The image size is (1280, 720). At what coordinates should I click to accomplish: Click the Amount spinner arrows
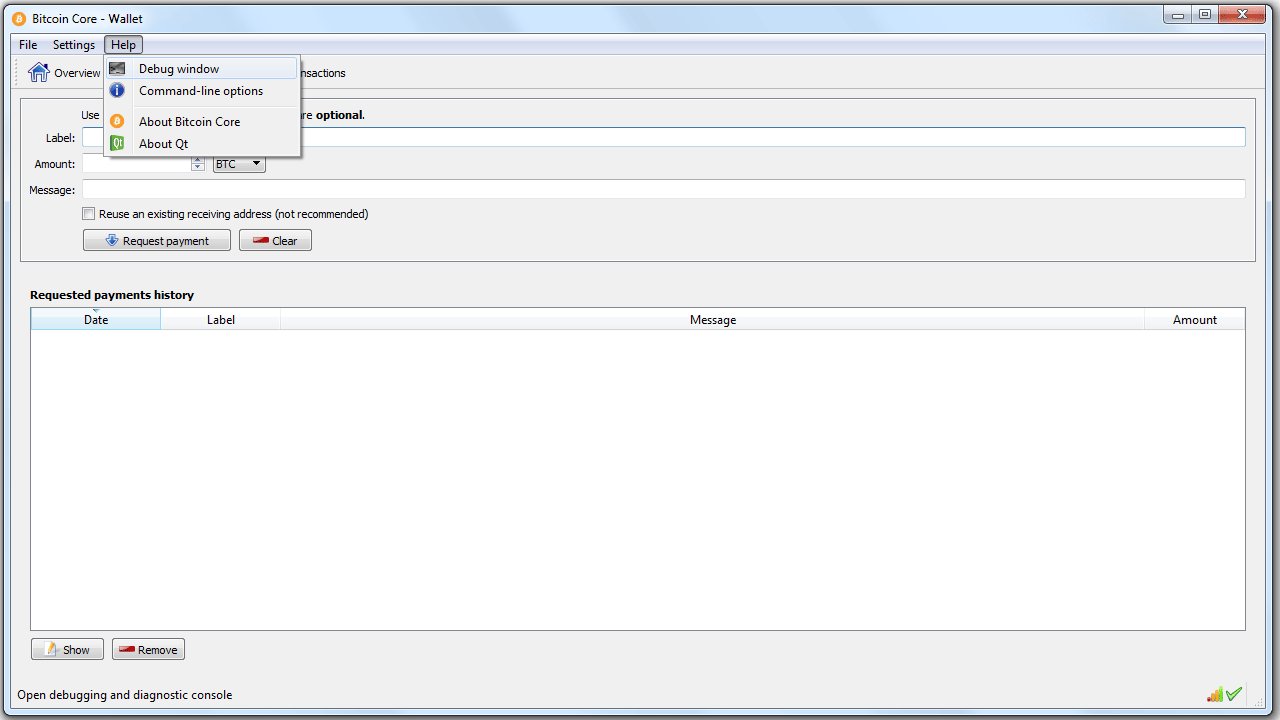point(197,164)
